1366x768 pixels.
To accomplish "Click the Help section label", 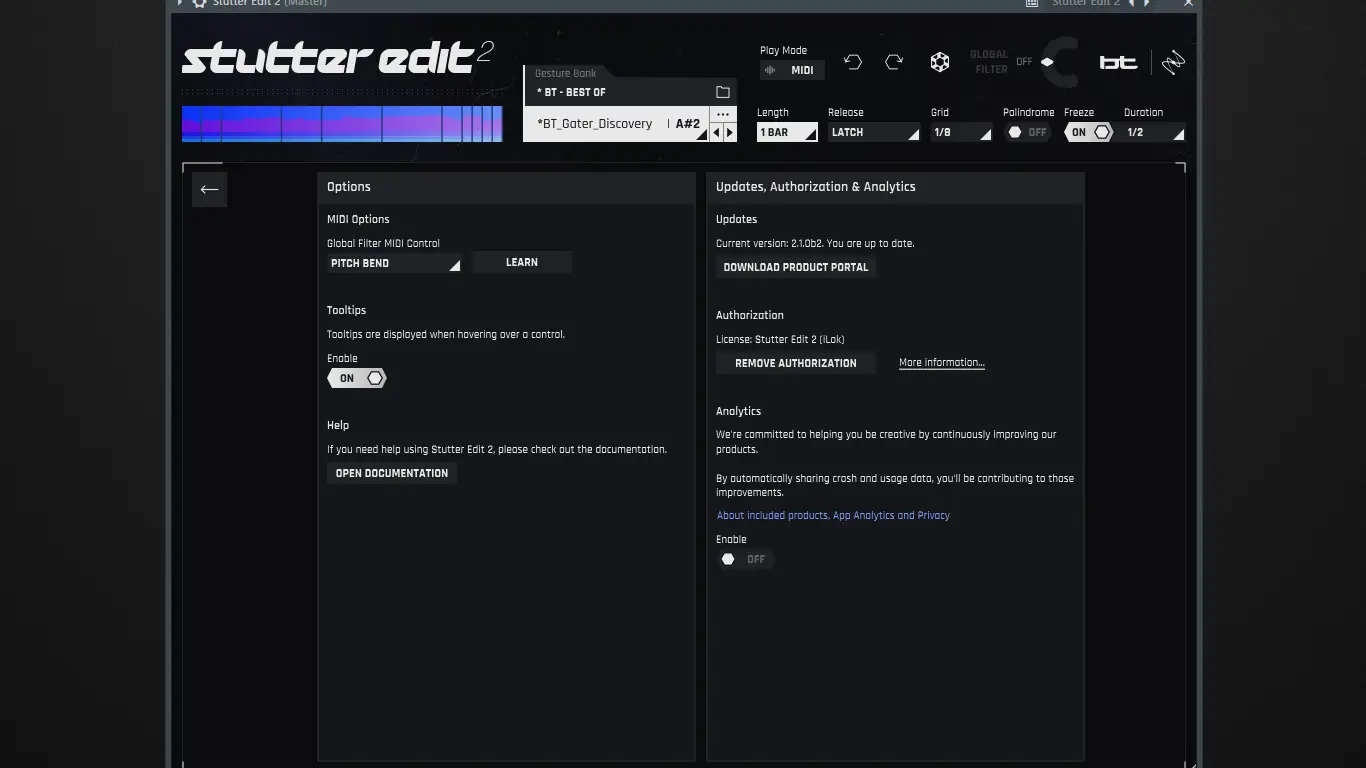I will coord(338,425).
